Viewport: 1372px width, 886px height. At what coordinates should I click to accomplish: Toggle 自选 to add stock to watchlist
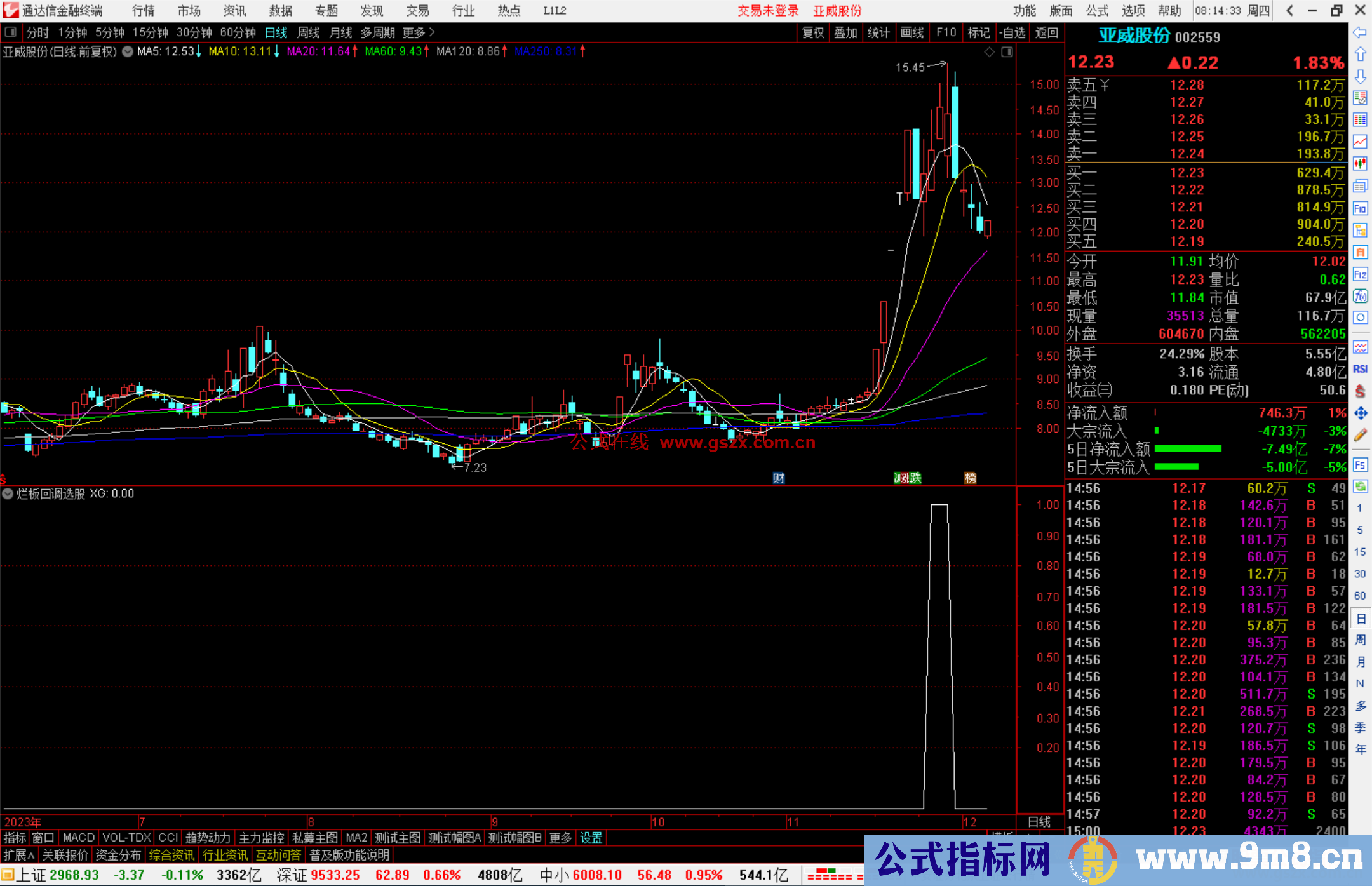[x=1014, y=32]
